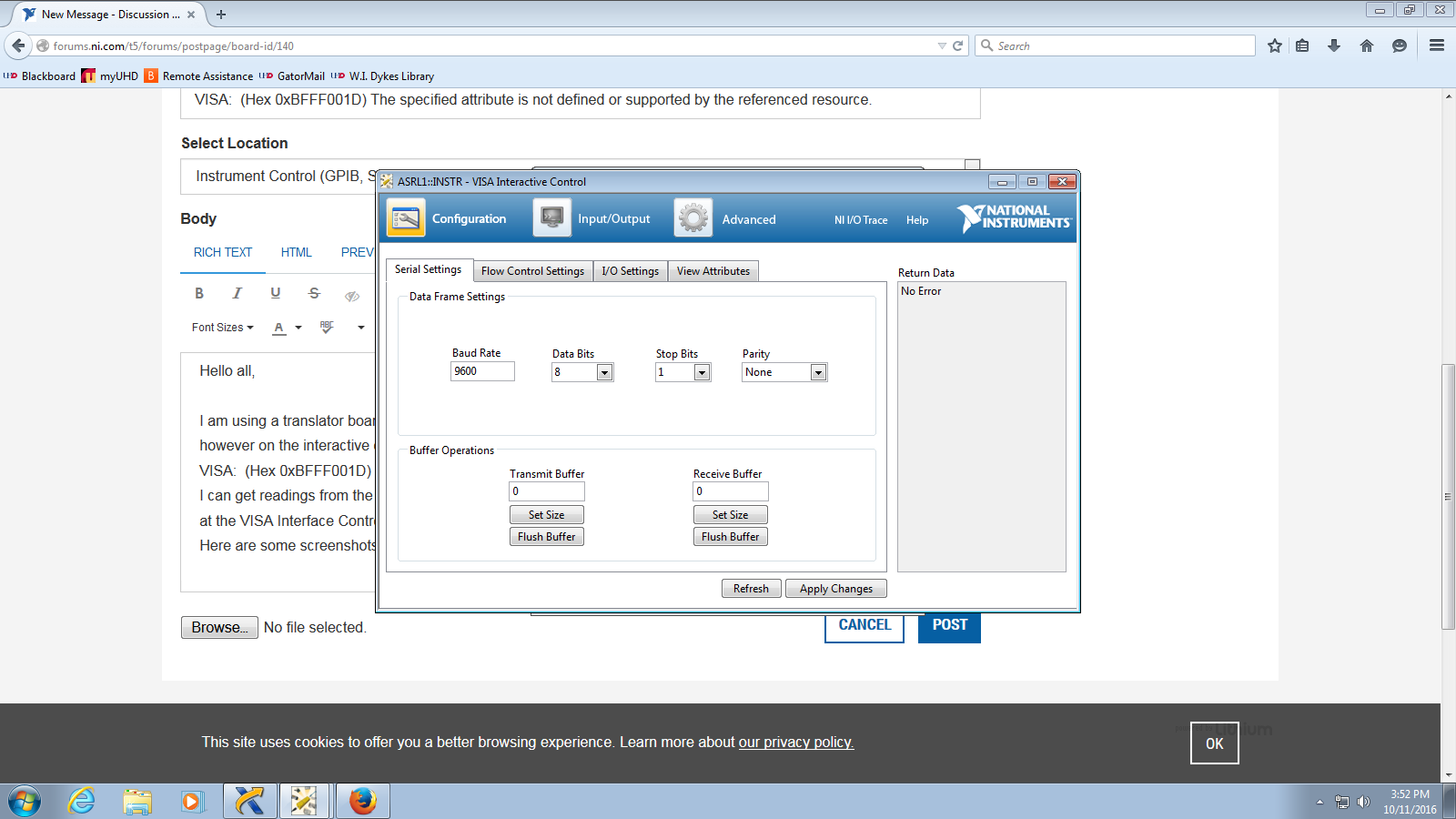1456x819 pixels.
Task: Expand the Parity dropdown
Action: 818,372
